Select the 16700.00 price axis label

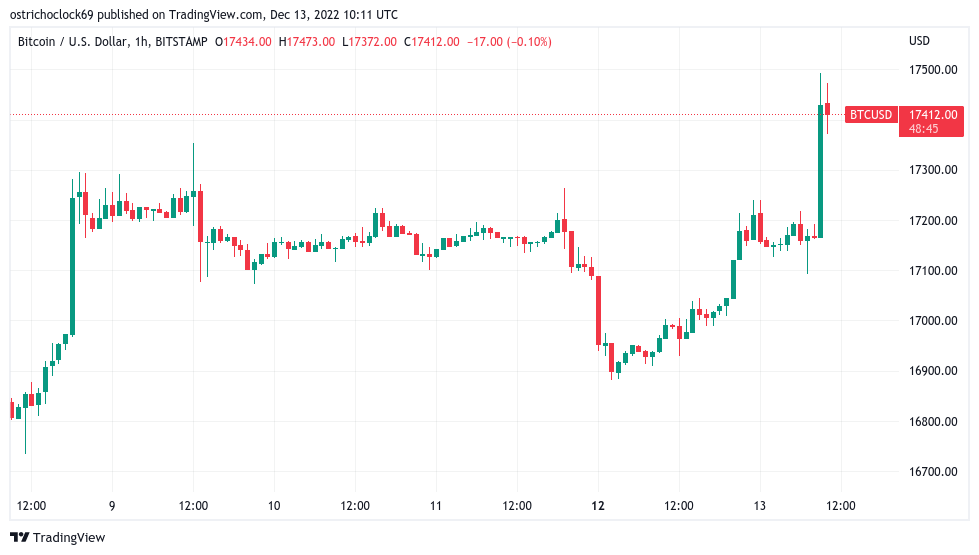933,471
